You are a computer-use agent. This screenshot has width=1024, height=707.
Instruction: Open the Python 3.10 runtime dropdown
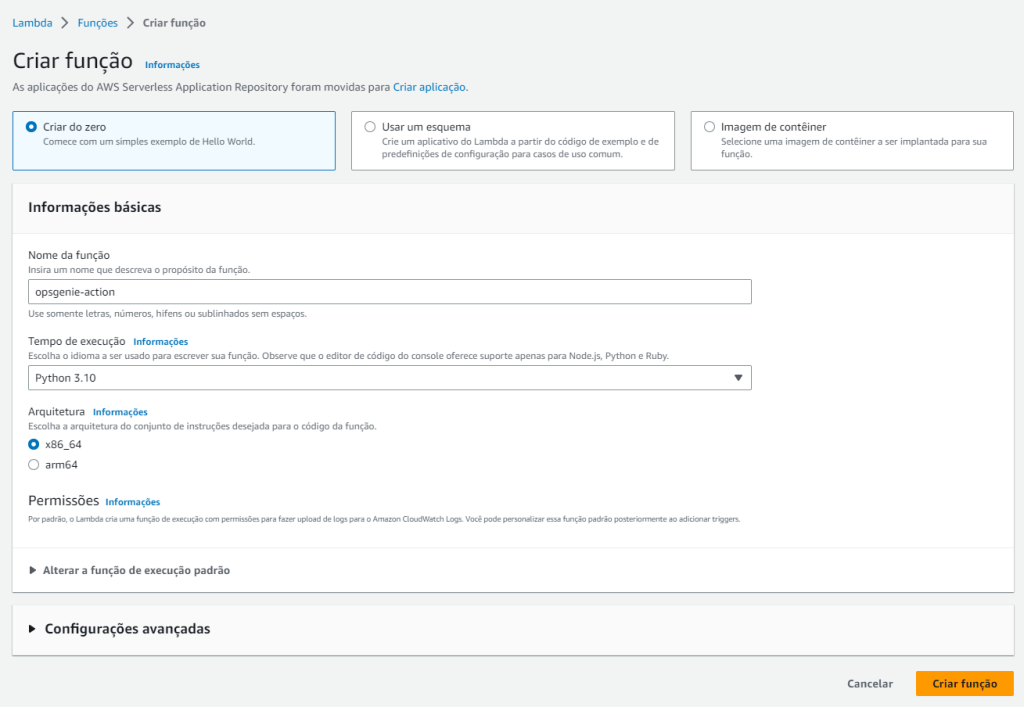389,378
